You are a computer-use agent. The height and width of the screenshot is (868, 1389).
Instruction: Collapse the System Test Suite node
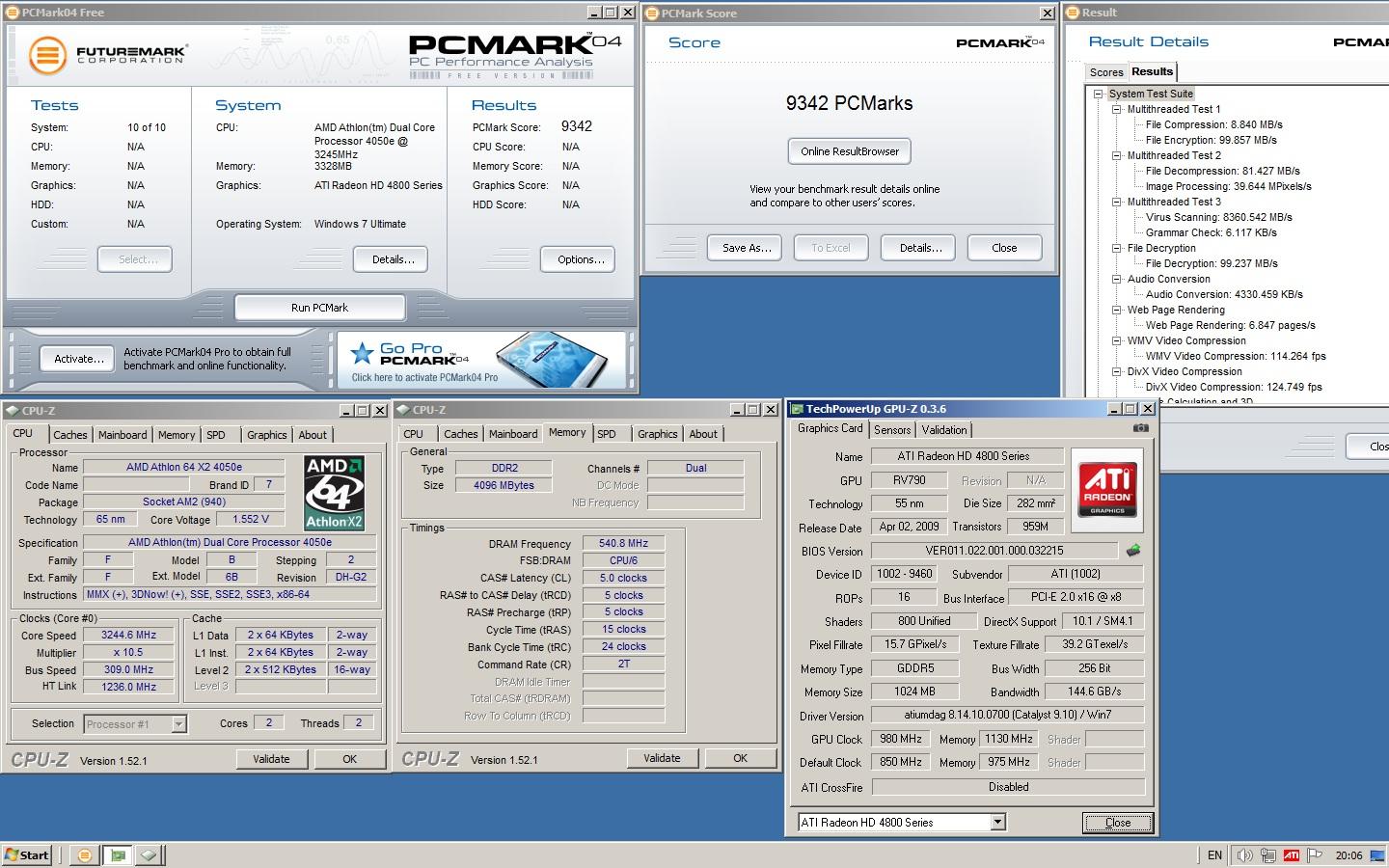coord(1099,94)
